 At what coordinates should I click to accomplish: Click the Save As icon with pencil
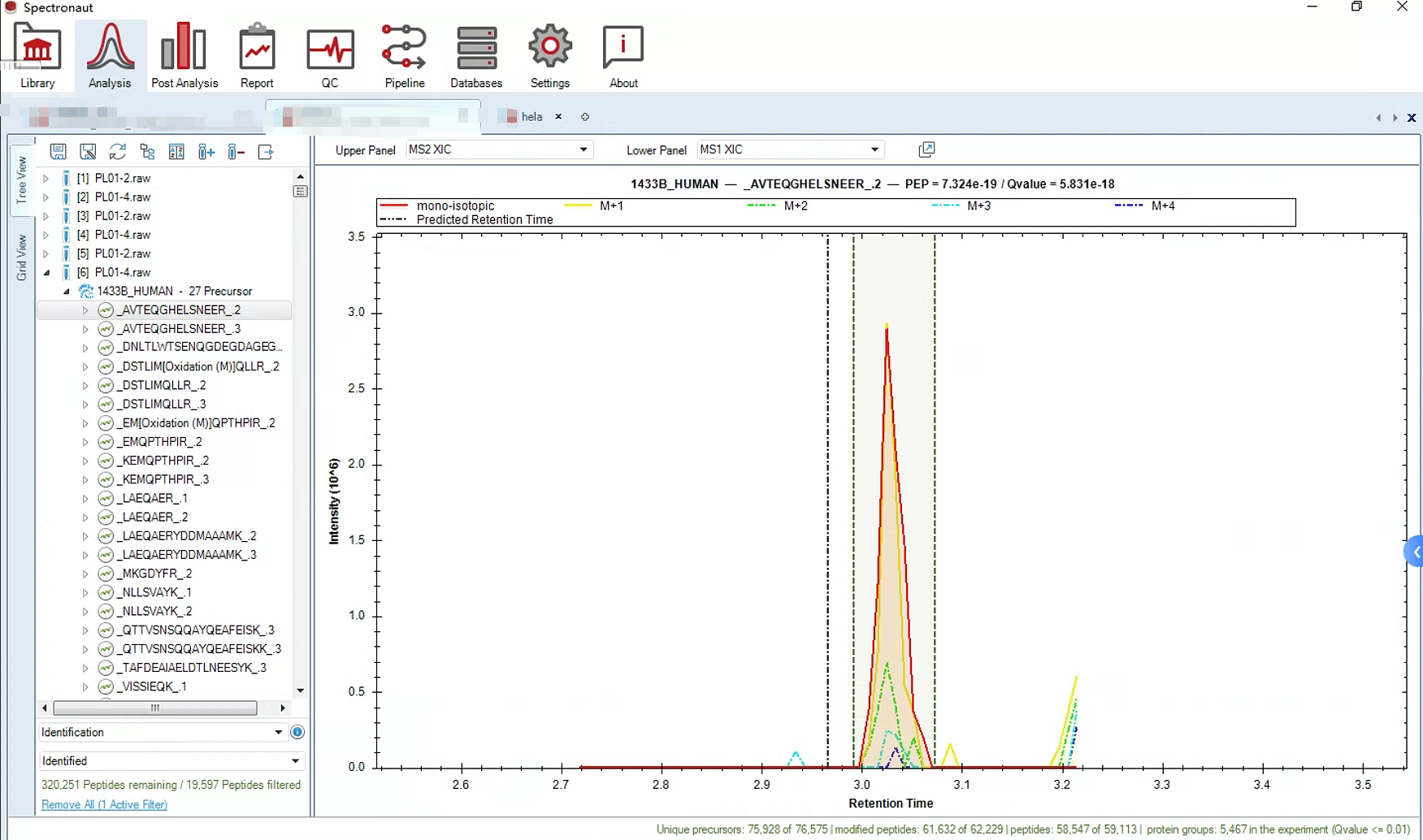click(88, 152)
